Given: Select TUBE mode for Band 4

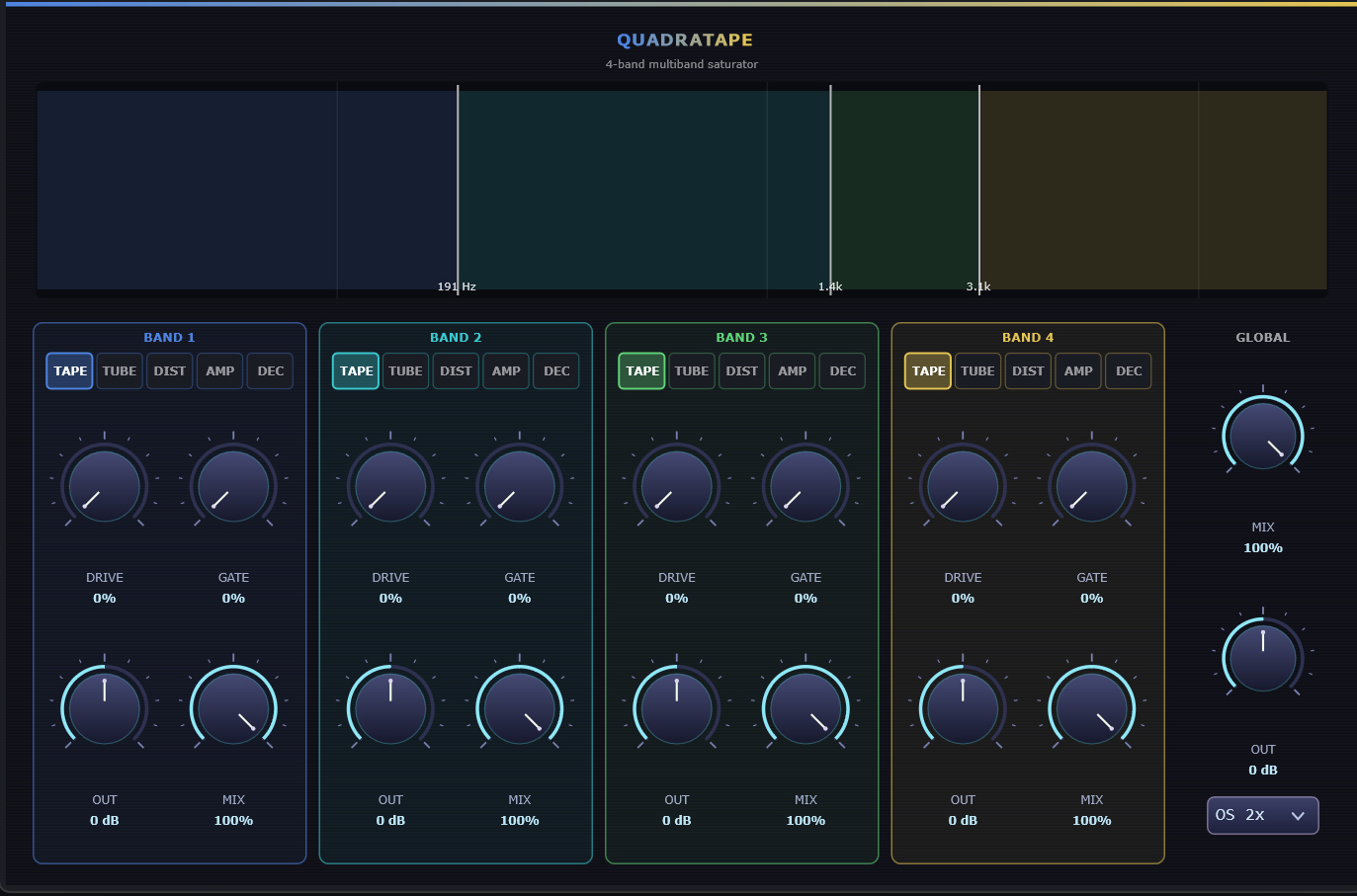Looking at the screenshot, I should (977, 371).
